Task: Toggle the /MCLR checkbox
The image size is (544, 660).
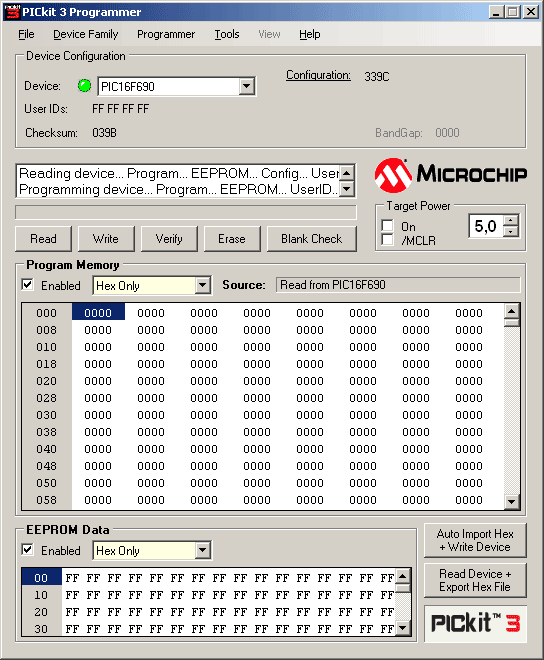Action: 387,240
